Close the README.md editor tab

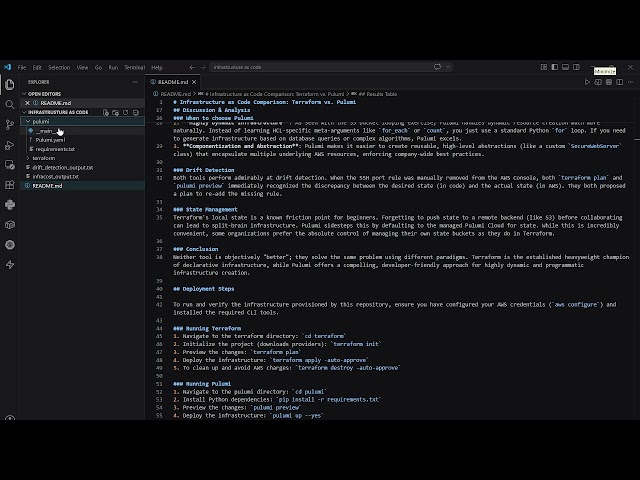click(x=194, y=82)
